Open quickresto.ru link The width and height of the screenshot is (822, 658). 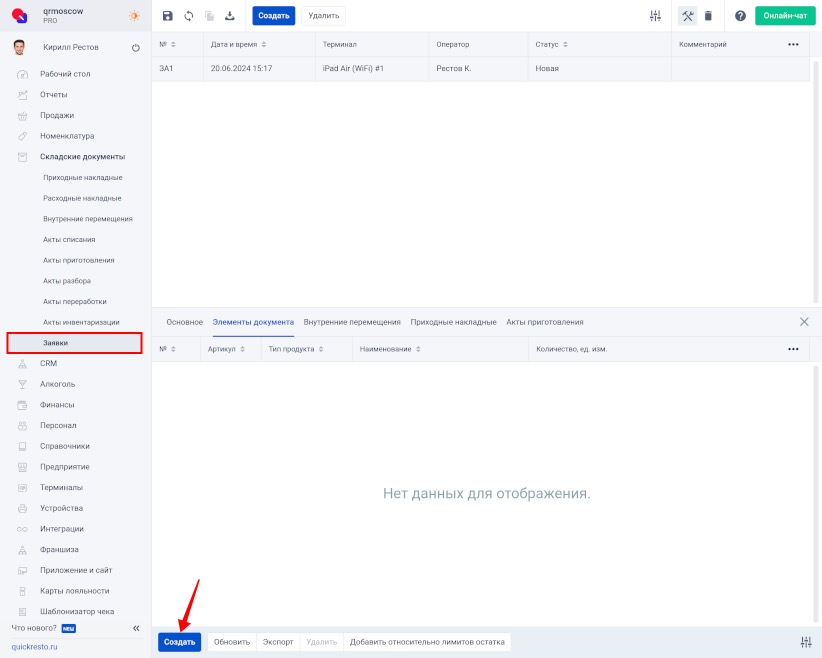coord(35,647)
